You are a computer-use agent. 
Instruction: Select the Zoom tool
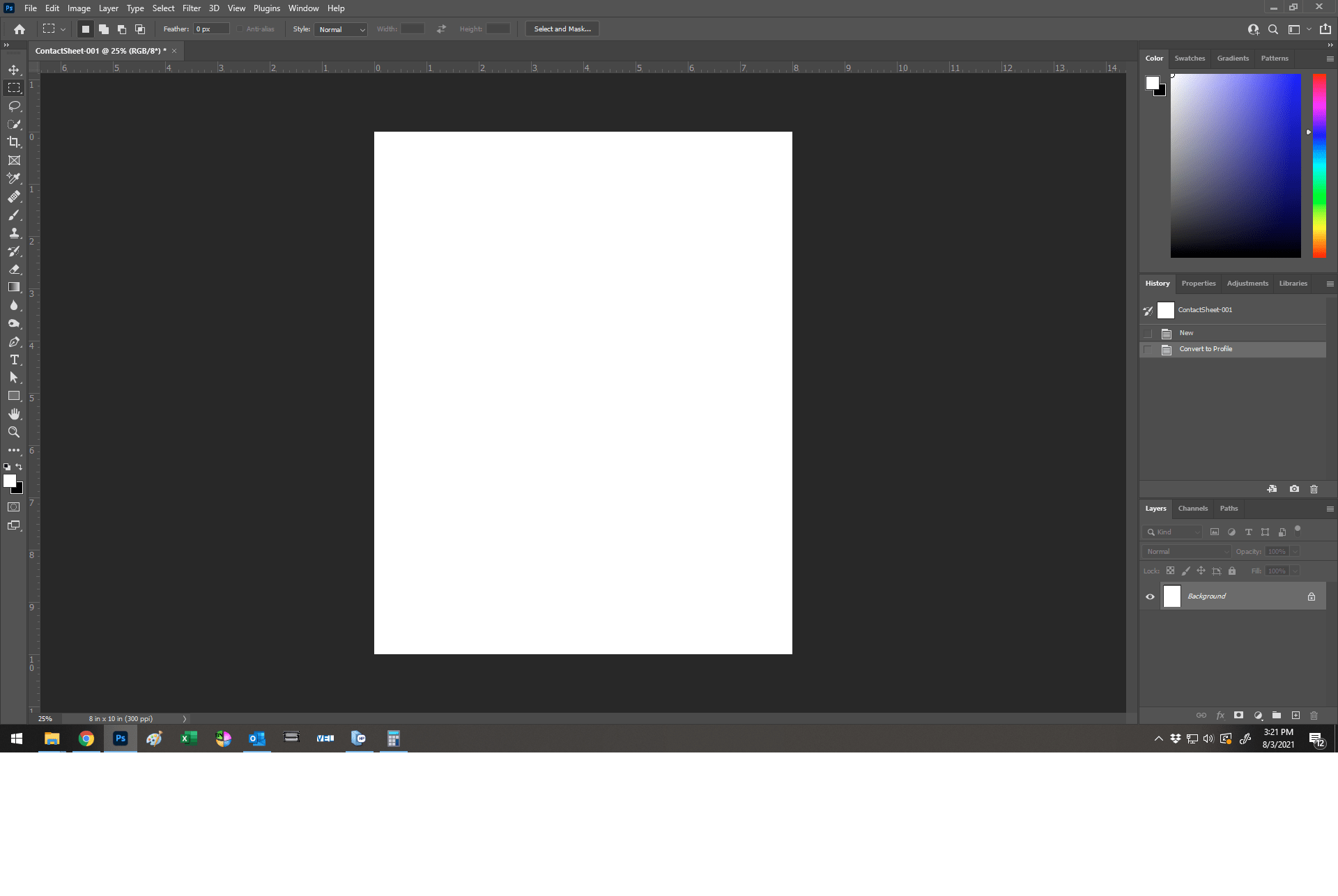point(14,432)
